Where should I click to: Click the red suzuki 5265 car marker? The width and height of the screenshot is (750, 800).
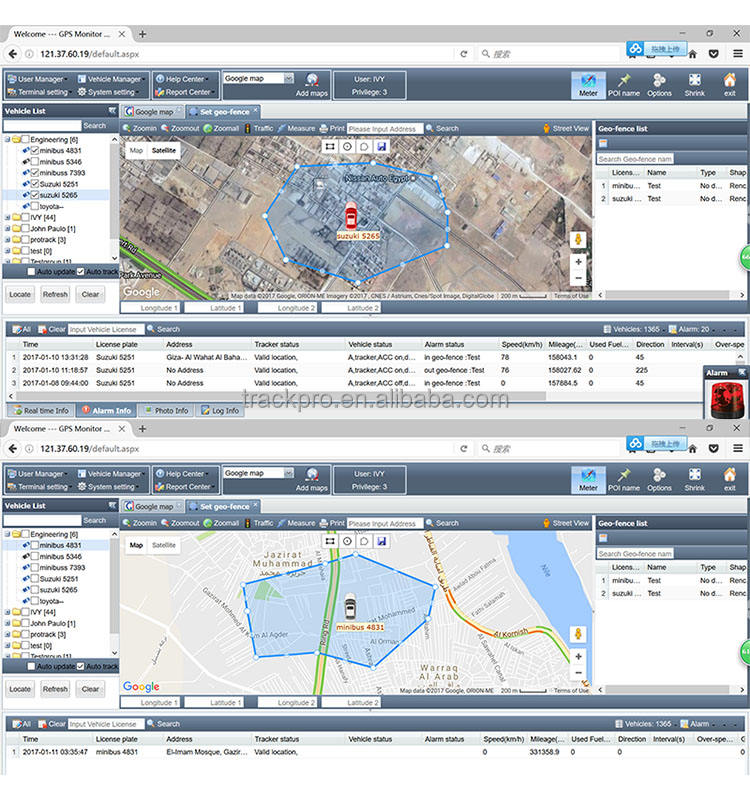[352, 217]
